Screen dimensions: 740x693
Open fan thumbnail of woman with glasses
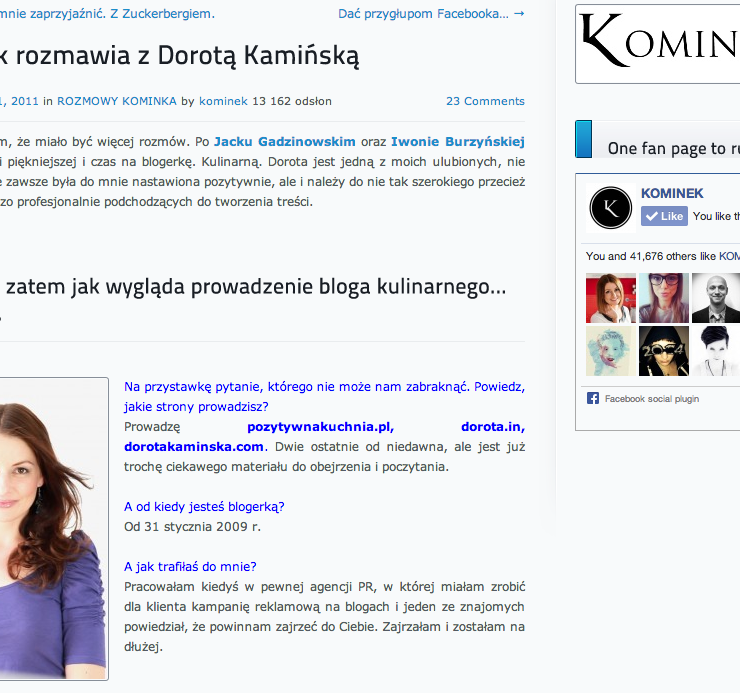click(x=664, y=298)
